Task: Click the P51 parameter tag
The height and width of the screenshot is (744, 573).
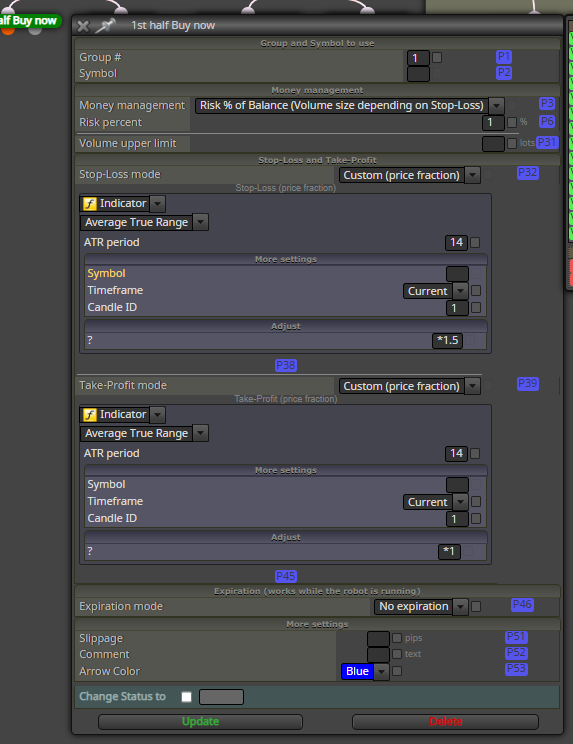Action: point(517,637)
